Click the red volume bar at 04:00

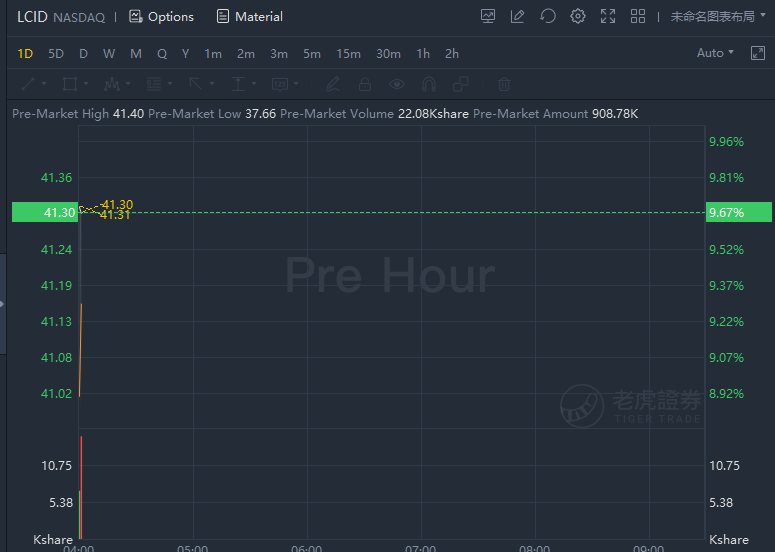[81, 487]
